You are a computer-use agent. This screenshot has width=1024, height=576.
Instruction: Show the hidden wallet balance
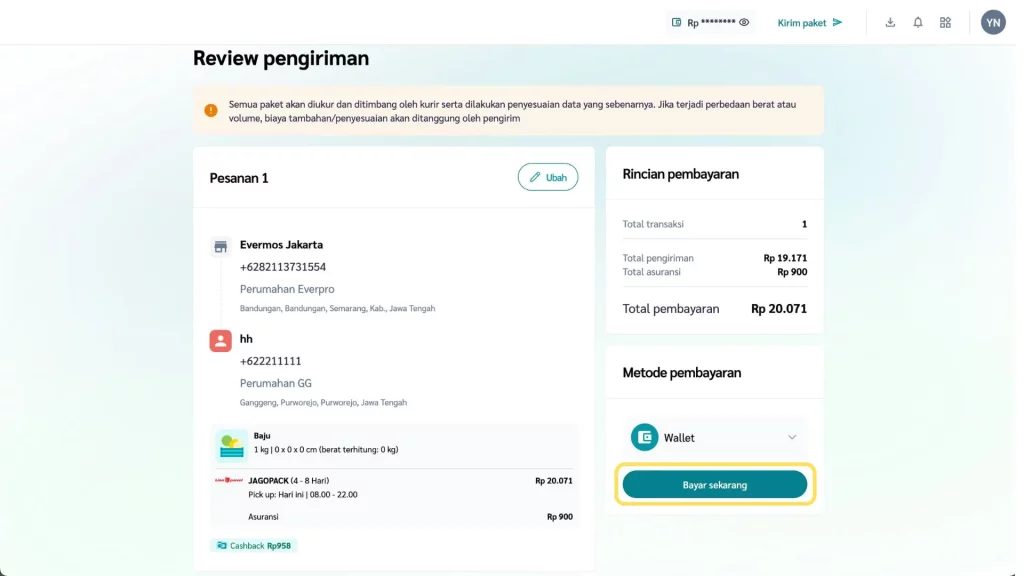click(744, 22)
